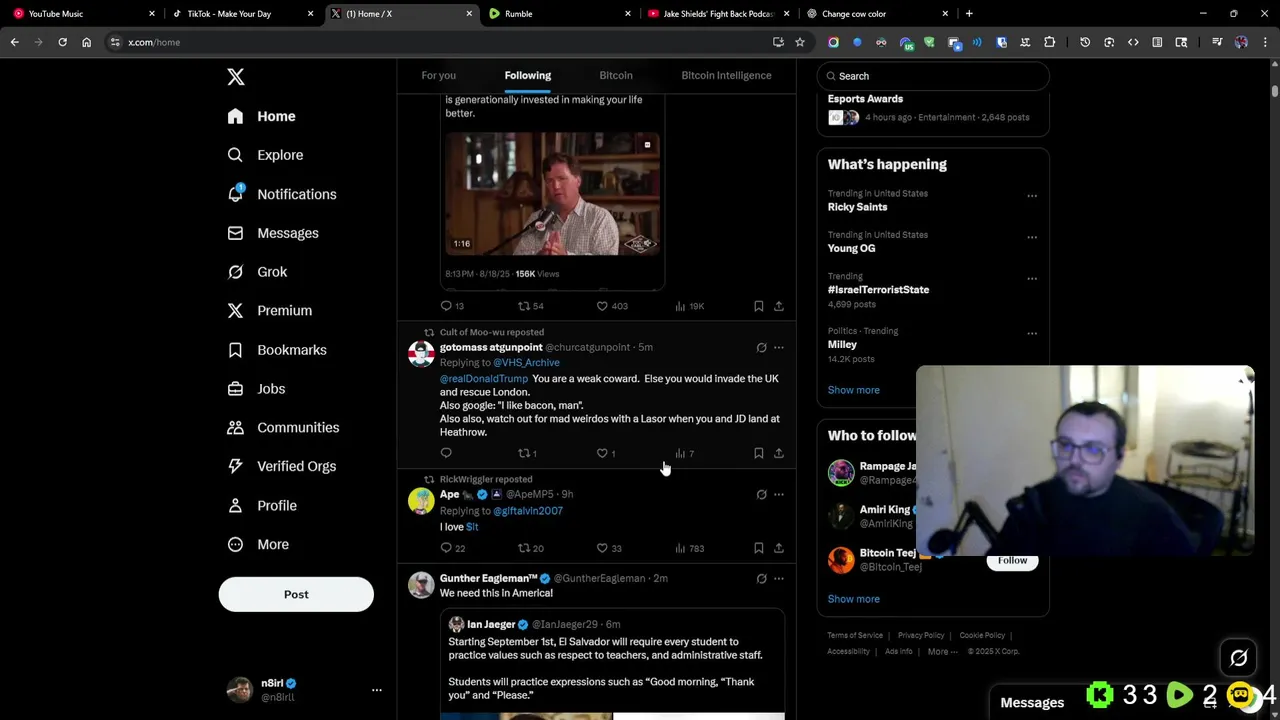Open Bookmarks in sidebar
The height and width of the screenshot is (720, 1280).
(x=277, y=350)
